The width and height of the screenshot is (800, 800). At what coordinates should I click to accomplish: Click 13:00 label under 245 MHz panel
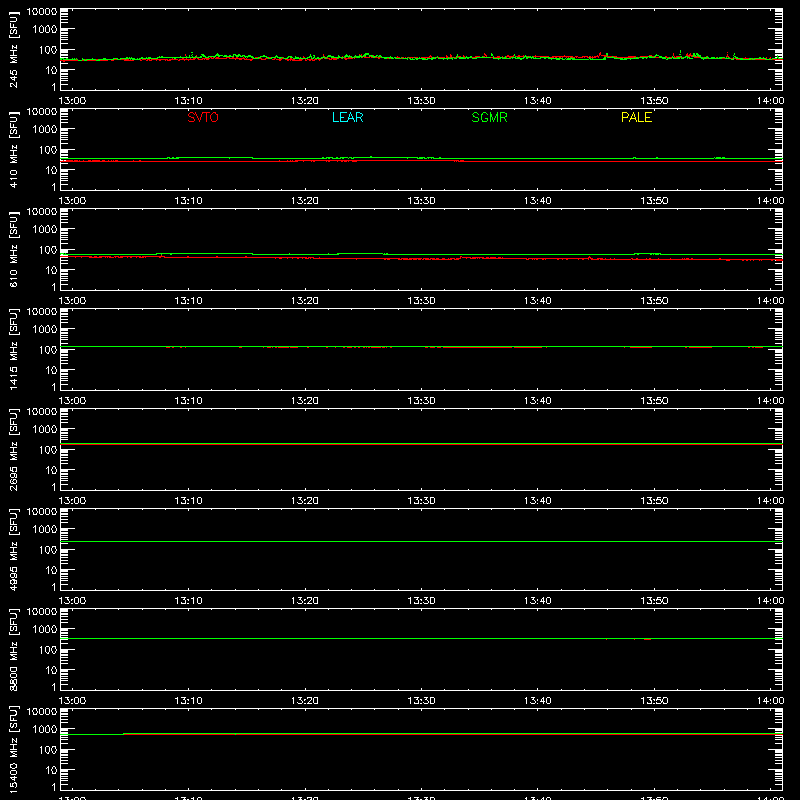(72, 101)
